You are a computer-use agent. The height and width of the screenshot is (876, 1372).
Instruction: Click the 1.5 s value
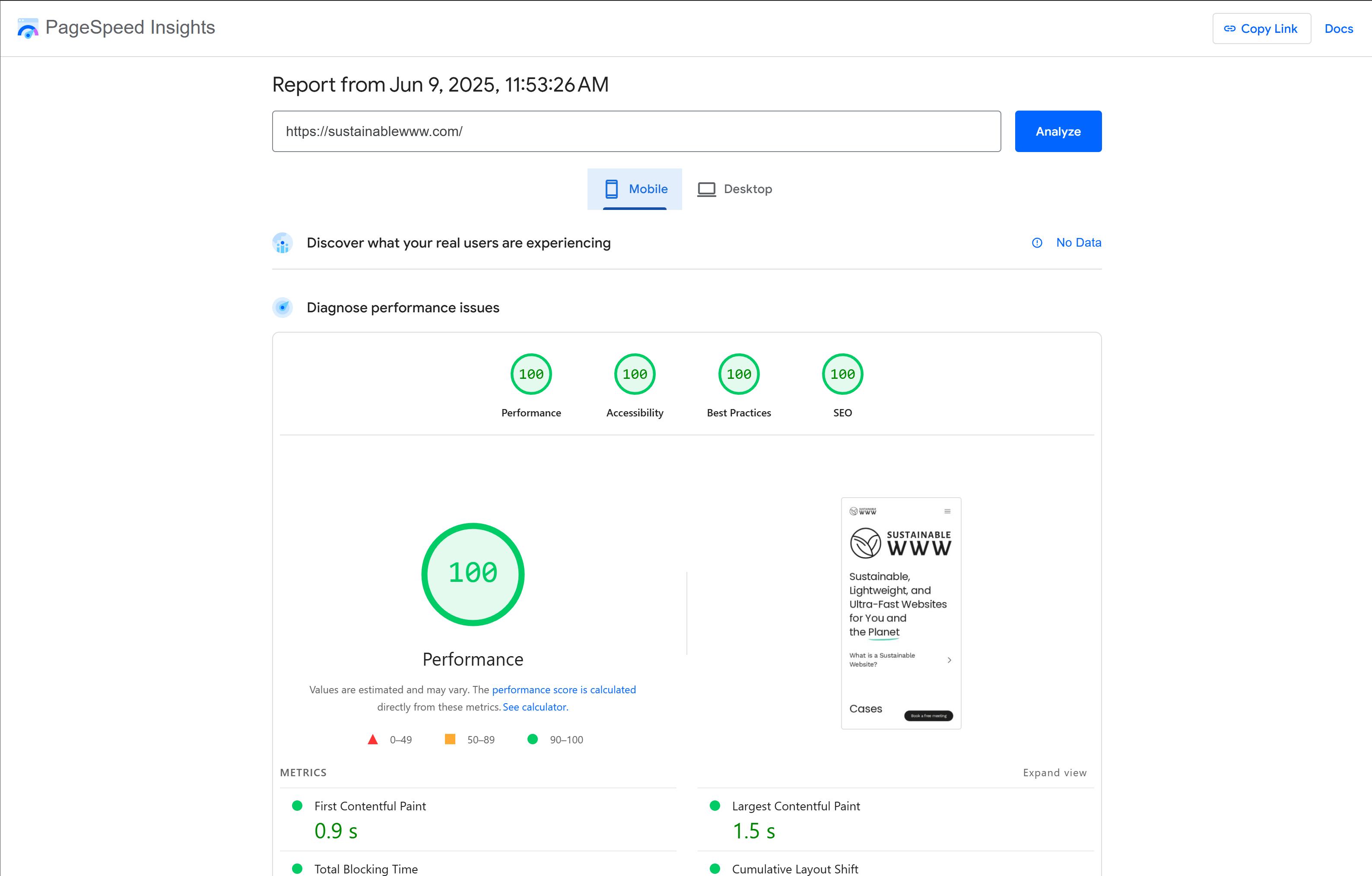(x=754, y=831)
